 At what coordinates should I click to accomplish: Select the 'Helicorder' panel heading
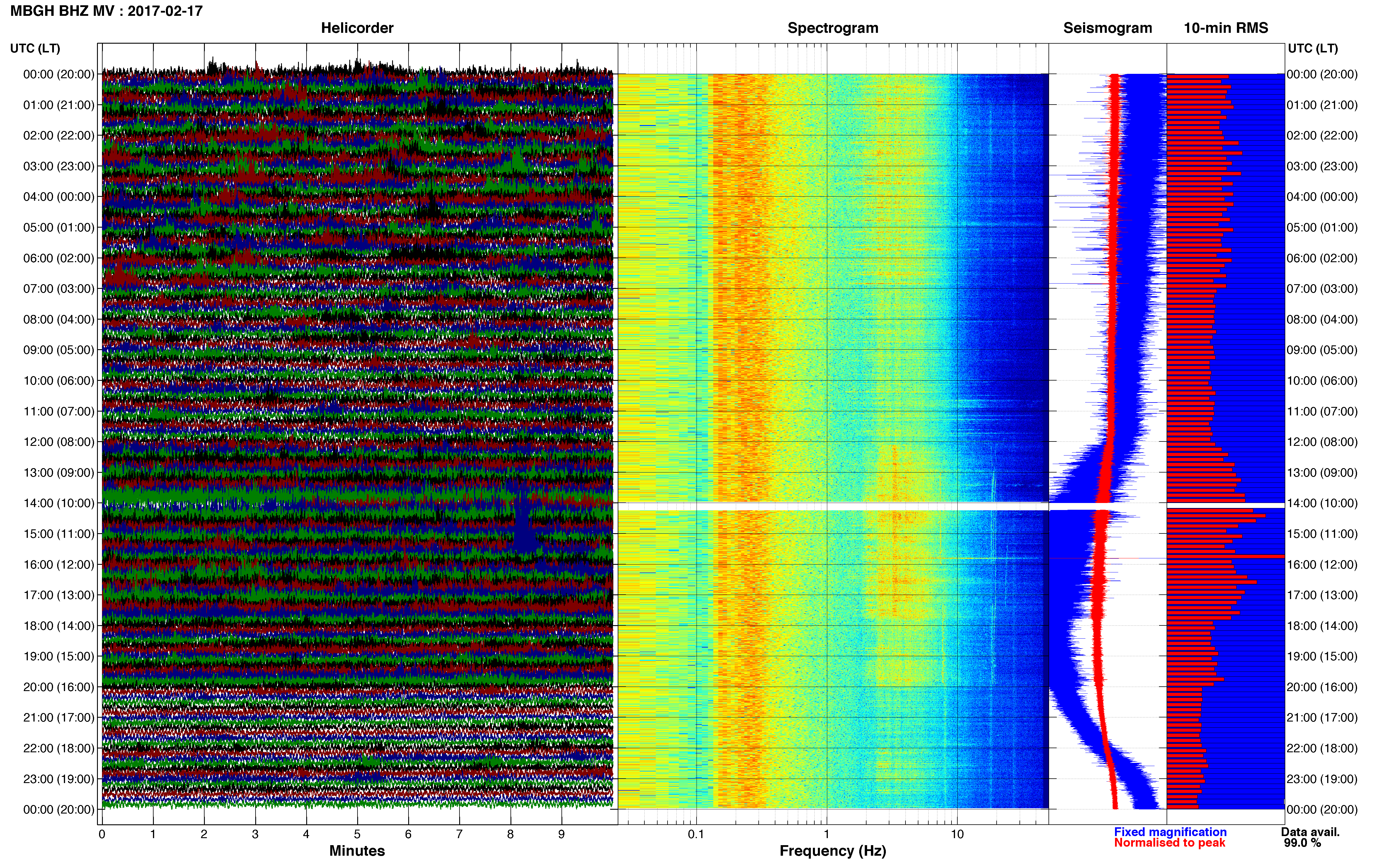click(357, 28)
